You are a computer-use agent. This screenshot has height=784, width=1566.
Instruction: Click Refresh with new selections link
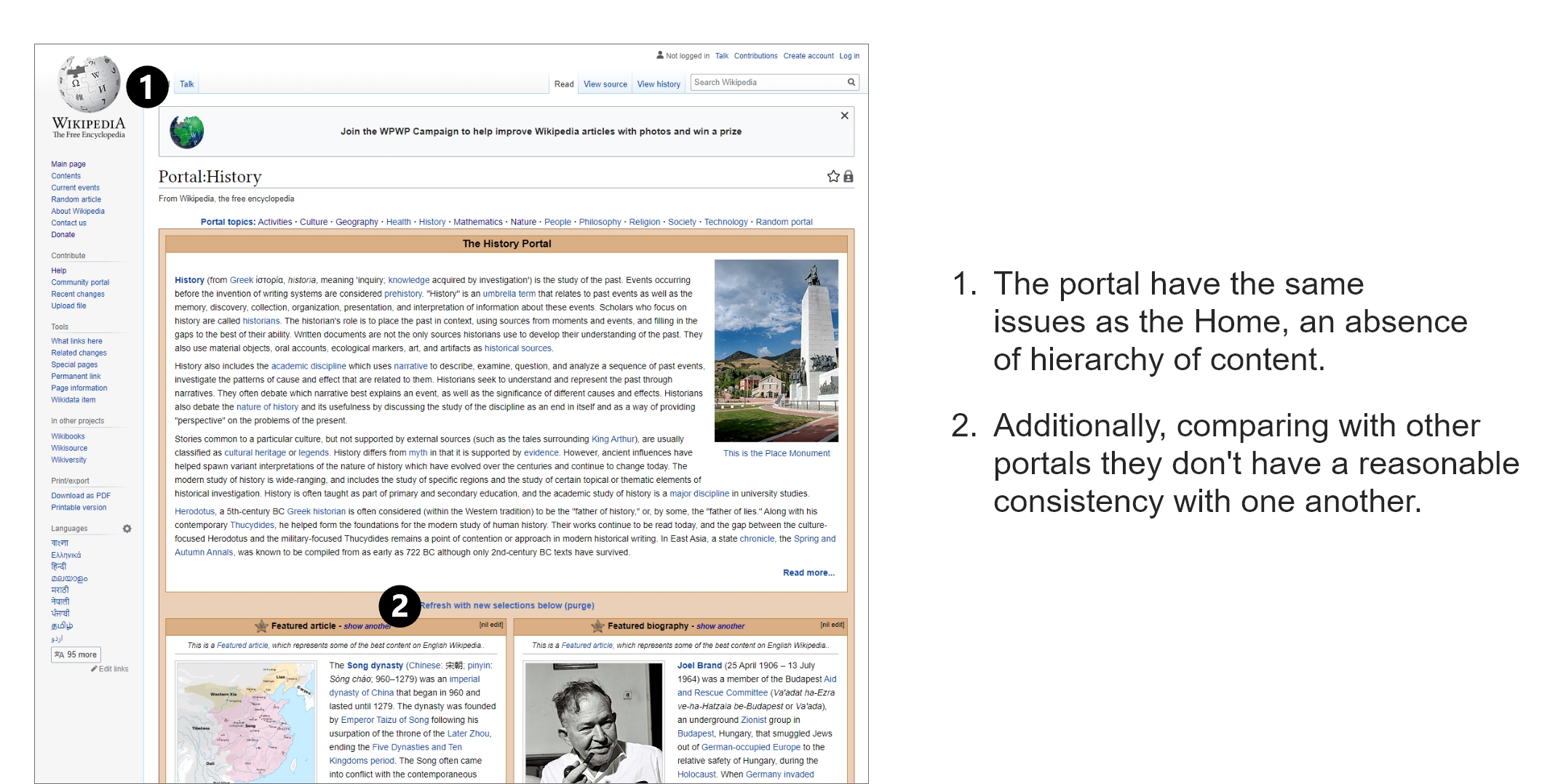(x=508, y=606)
